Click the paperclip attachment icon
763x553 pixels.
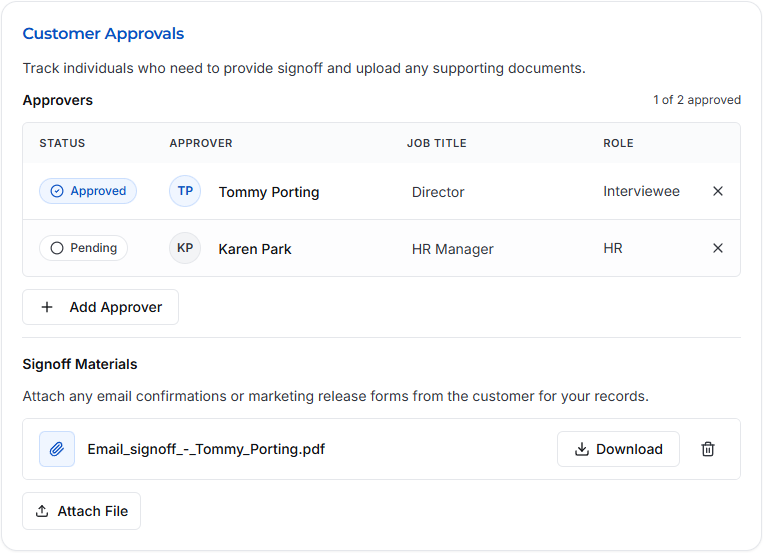pos(57,449)
